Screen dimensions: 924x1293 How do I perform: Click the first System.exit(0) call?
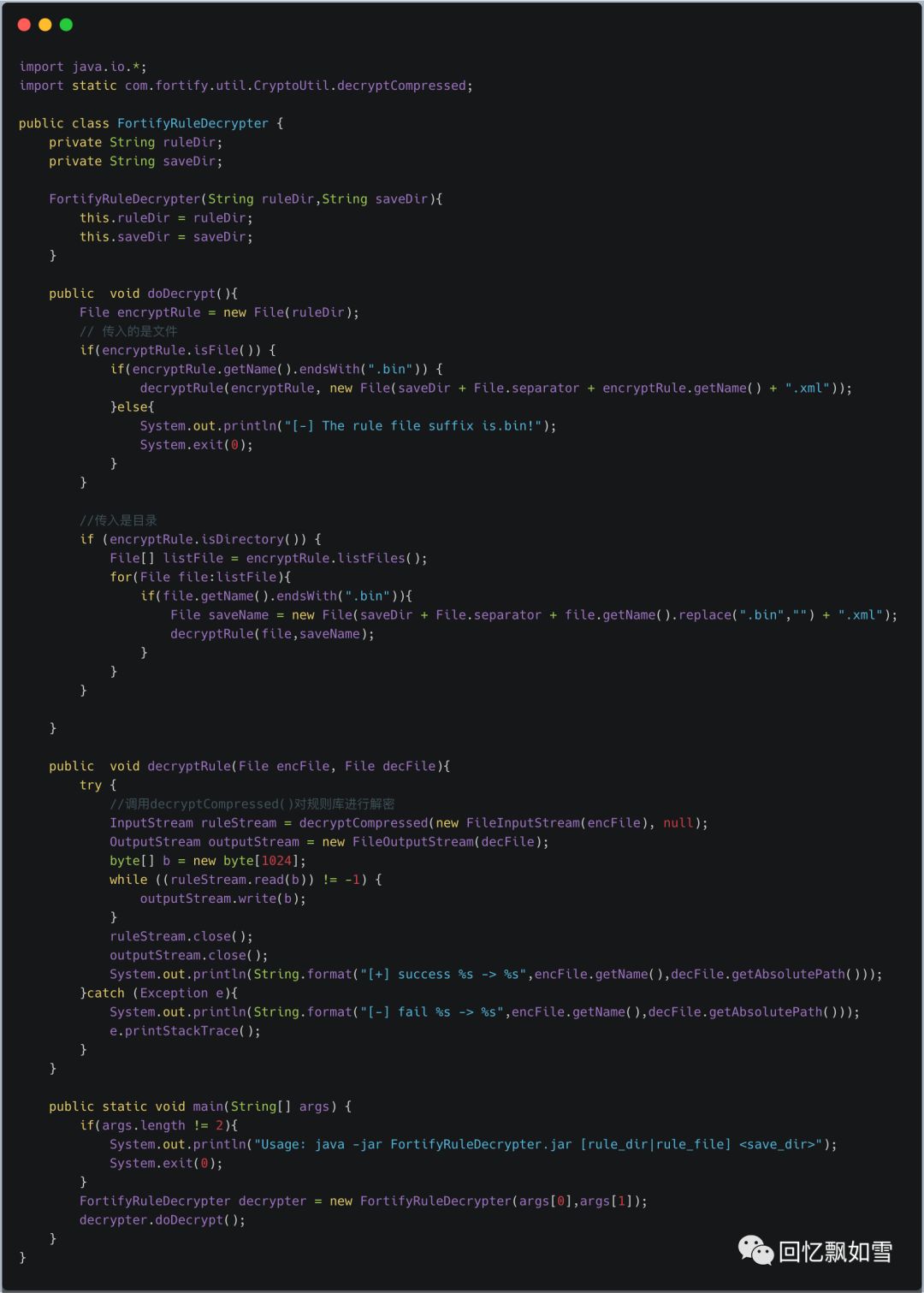[196, 445]
